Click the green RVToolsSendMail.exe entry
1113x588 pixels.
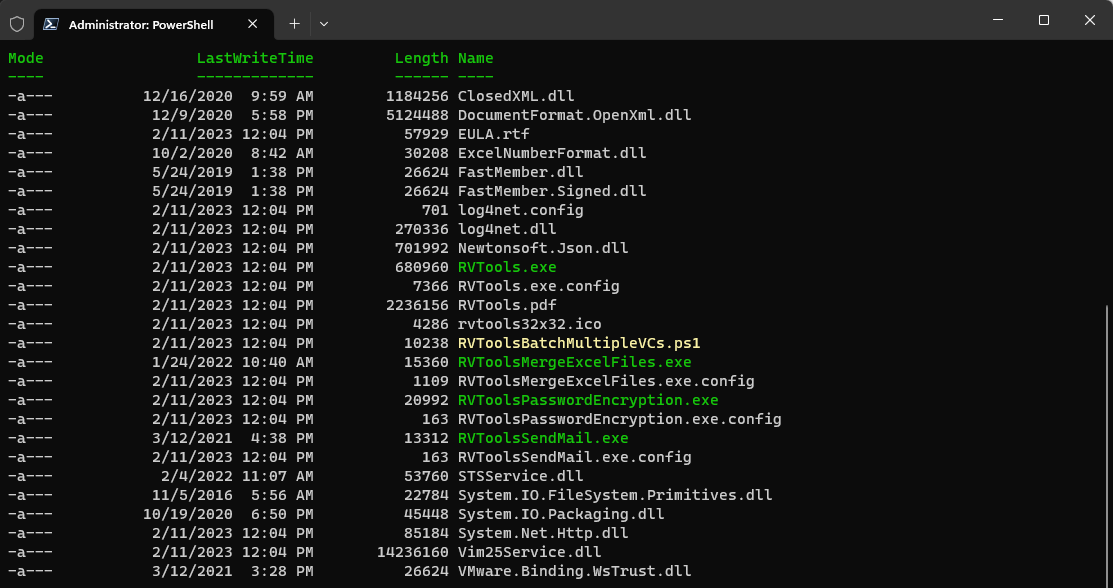[x=543, y=438]
